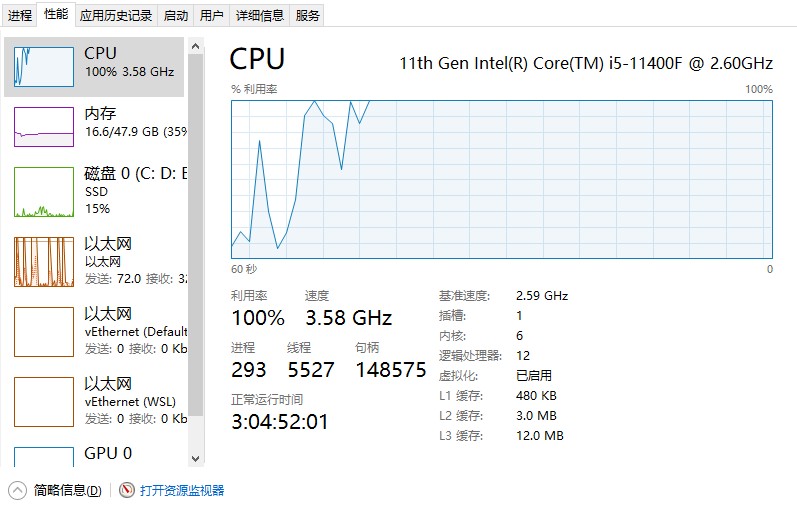Image resolution: width=797 pixels, height=515 pixels.
Task: Click the 打开资源监视器 link
Action: pos(182,490)
